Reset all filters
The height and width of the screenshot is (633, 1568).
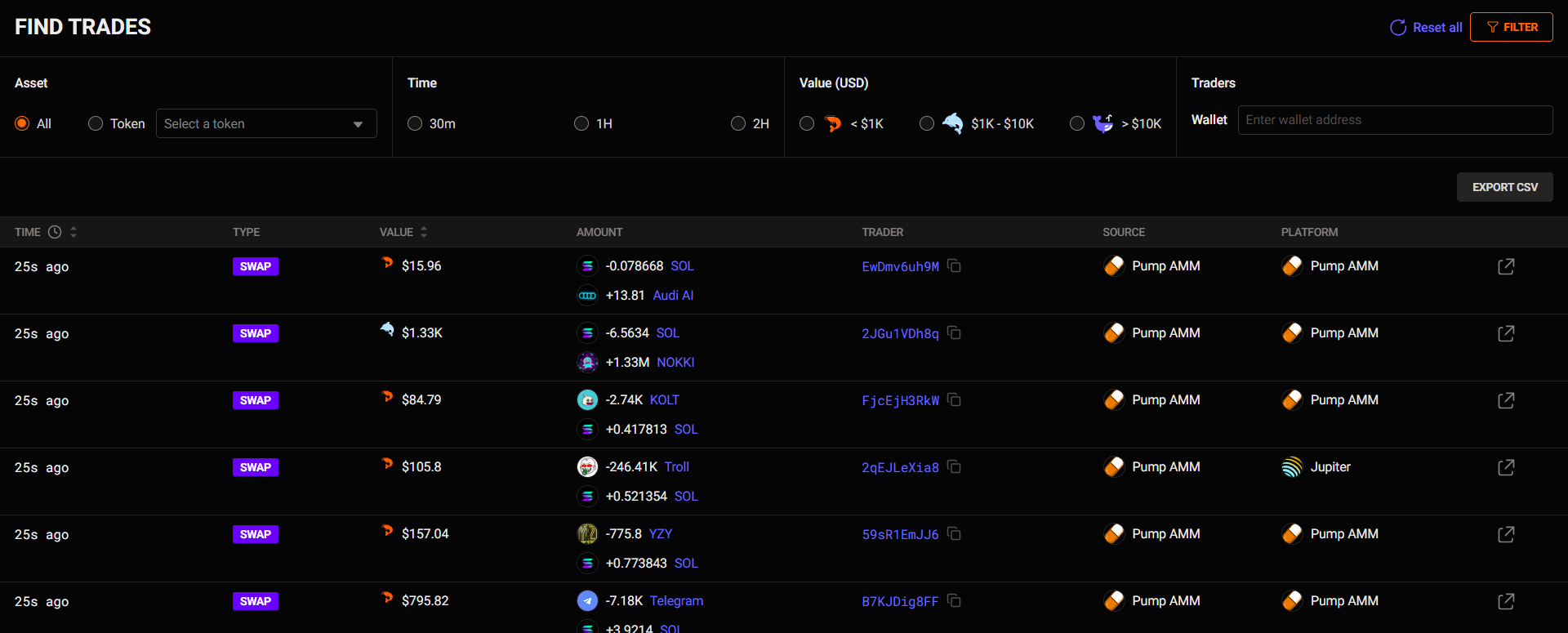pyautogui.click(x=1426, y=27)
